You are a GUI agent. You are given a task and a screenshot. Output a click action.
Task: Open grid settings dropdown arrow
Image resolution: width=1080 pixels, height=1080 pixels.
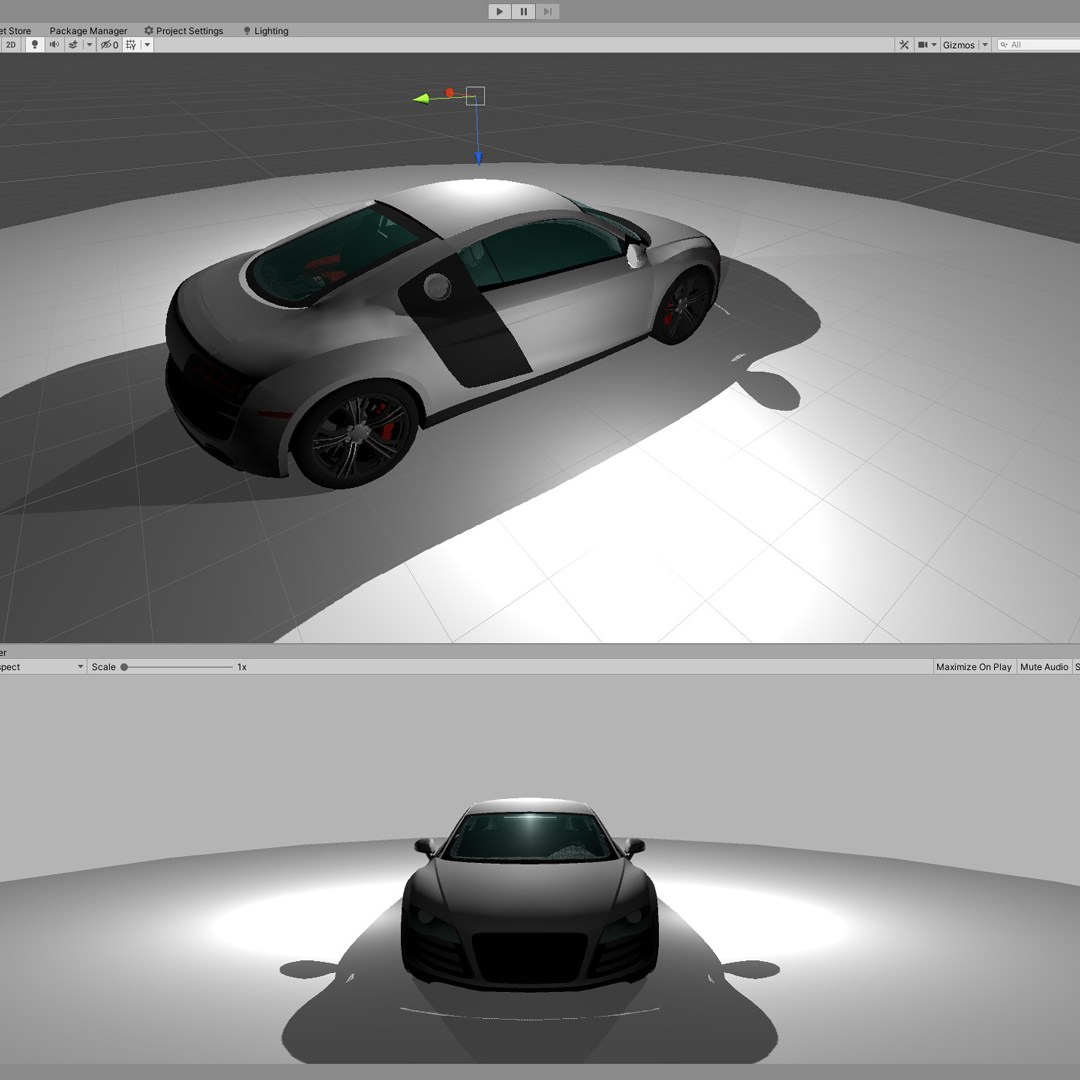[148, 45]
